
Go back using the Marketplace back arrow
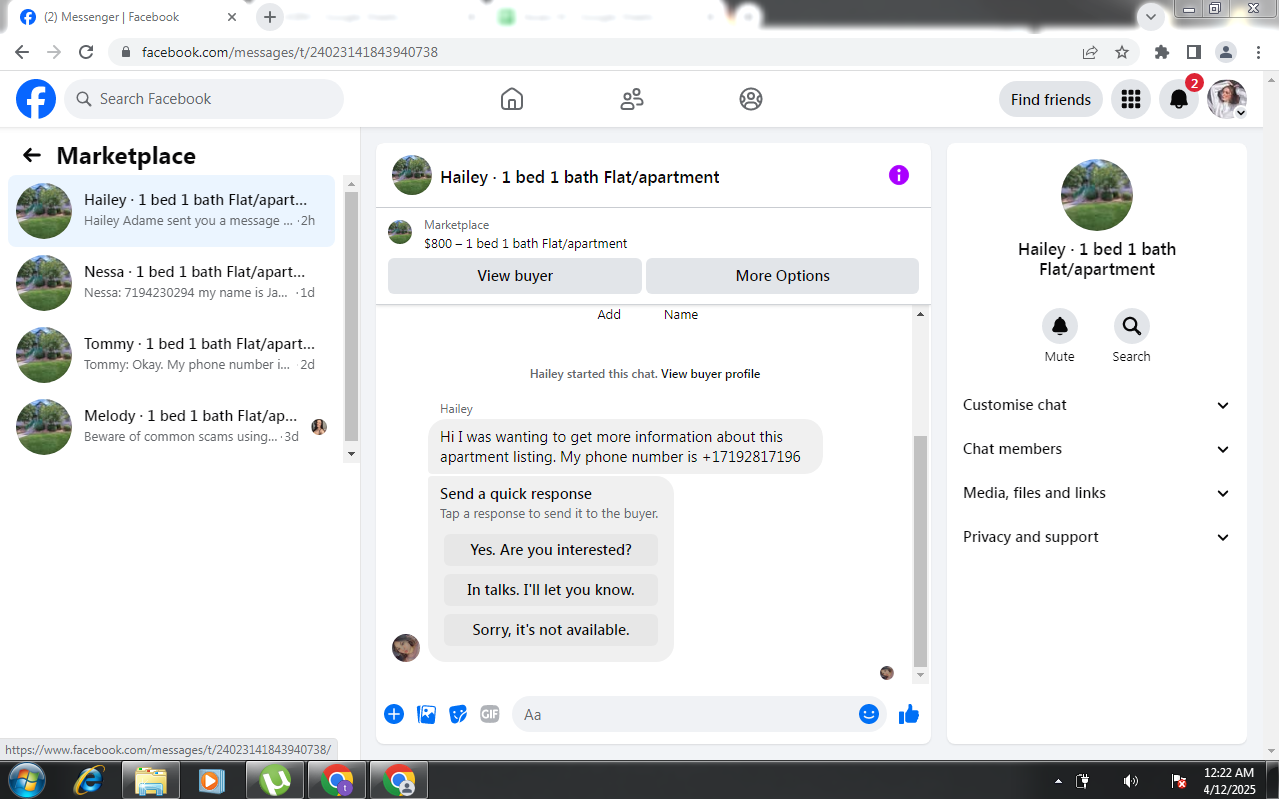(x=32, y=155)
